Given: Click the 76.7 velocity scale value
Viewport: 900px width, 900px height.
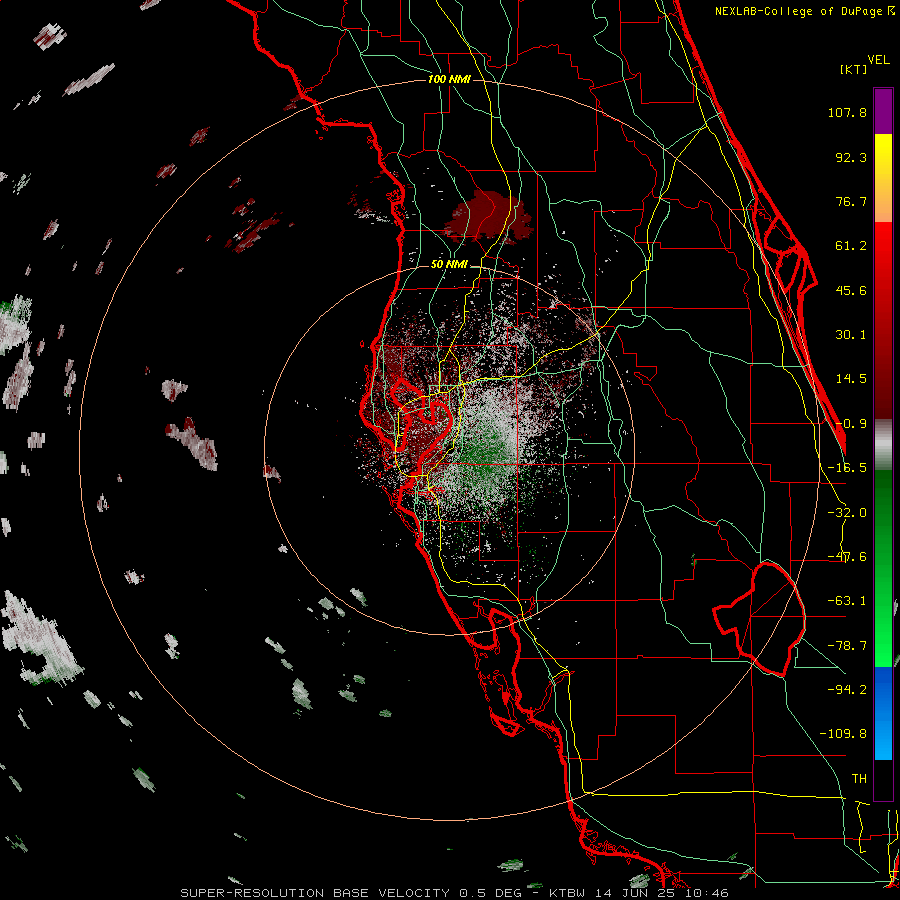Looking at the screenshot, I should pos(851,201).
